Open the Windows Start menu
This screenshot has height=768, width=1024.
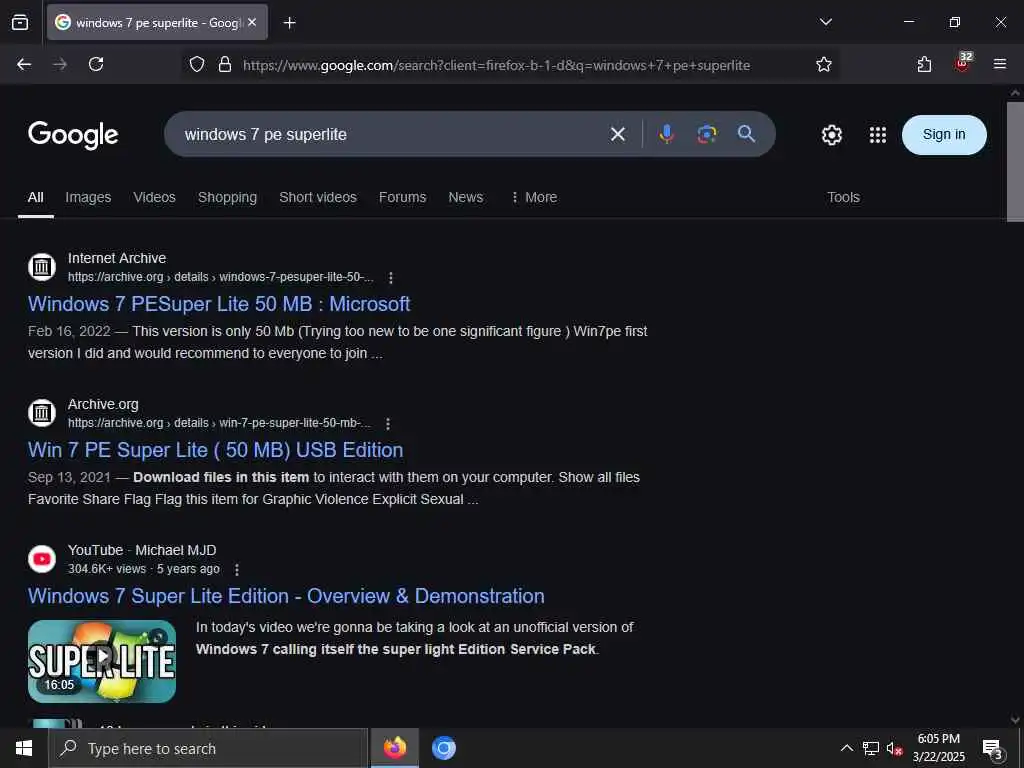click(24, 748)
